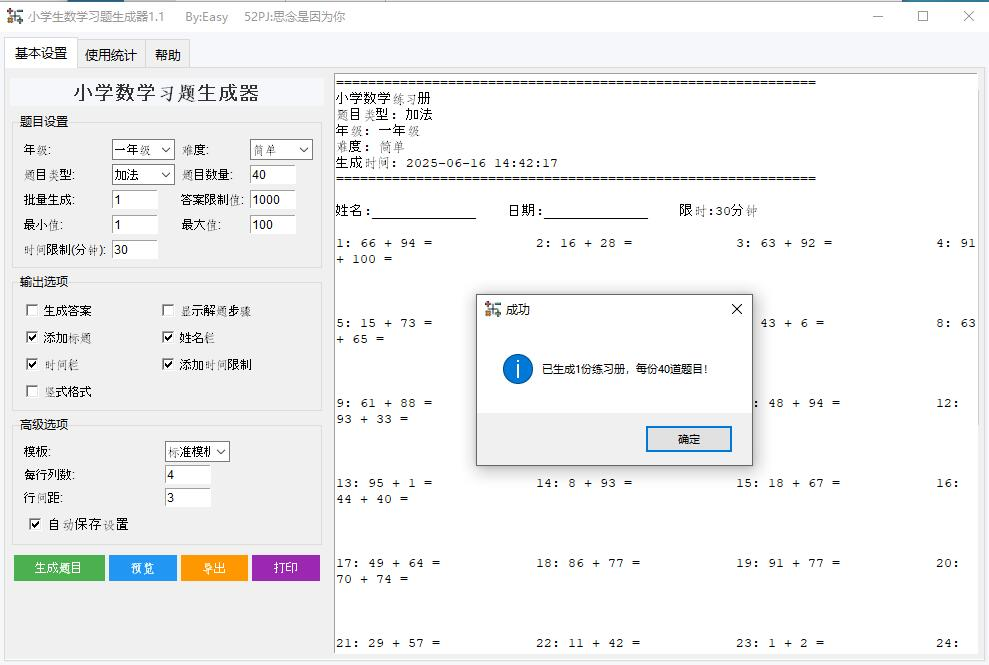Viewport: 989px width, 665px height.
Task: Click problem text "5: 15 + 73 ="
Action: click(384, 323)
